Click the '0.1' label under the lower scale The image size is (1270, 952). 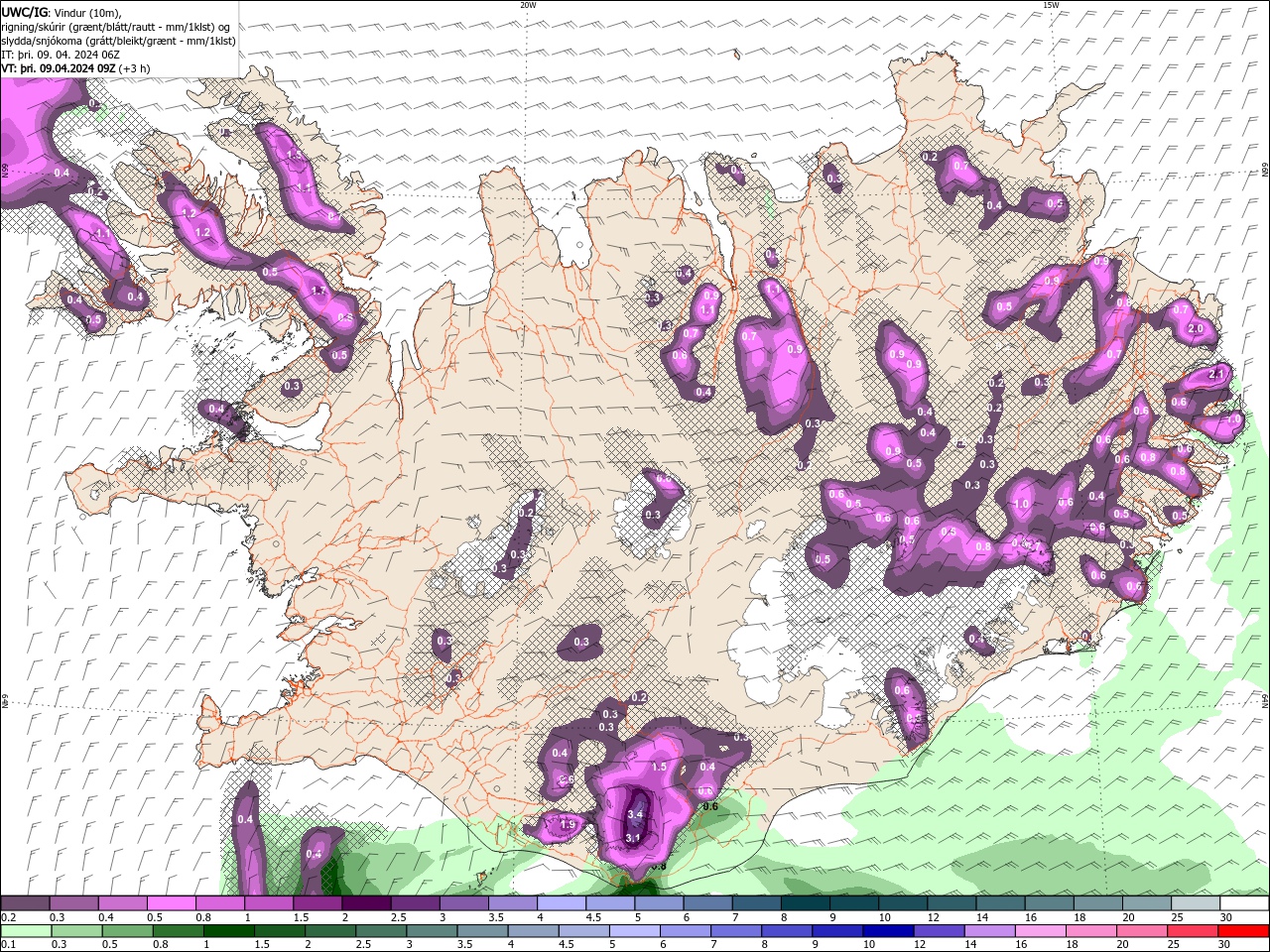click(x=9, y=944)
